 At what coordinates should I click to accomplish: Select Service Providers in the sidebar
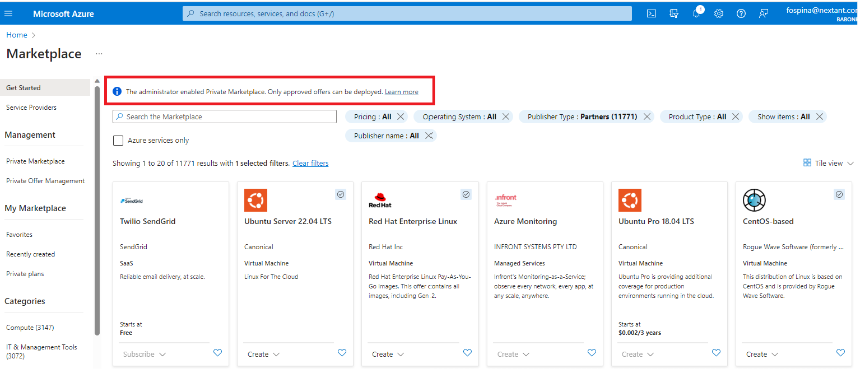31,108
